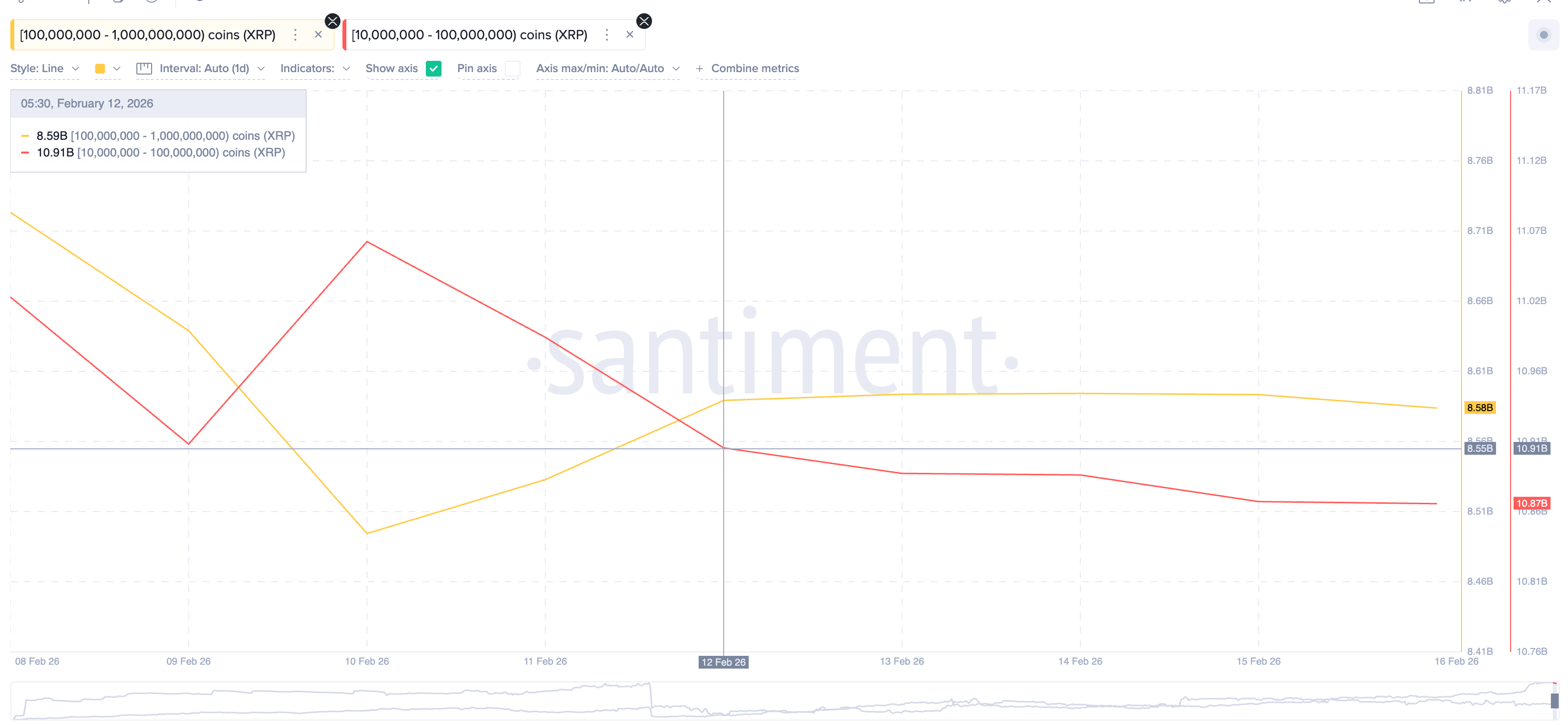Viewport: 1568px width, 725px height.
Task: Select the 10M-100M coins metric tab
Action: pyautogui.click(x=469, y=35)
